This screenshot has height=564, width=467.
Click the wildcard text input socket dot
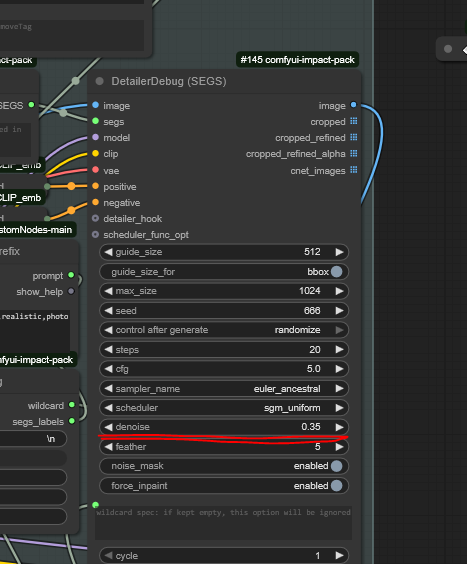pyautogui.click(x=95, y=505)
